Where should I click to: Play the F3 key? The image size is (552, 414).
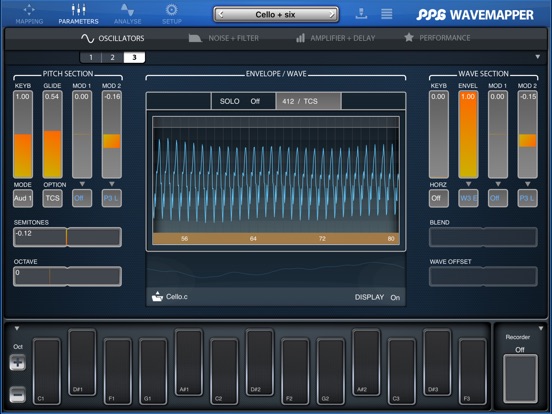[x=472, y=371]
